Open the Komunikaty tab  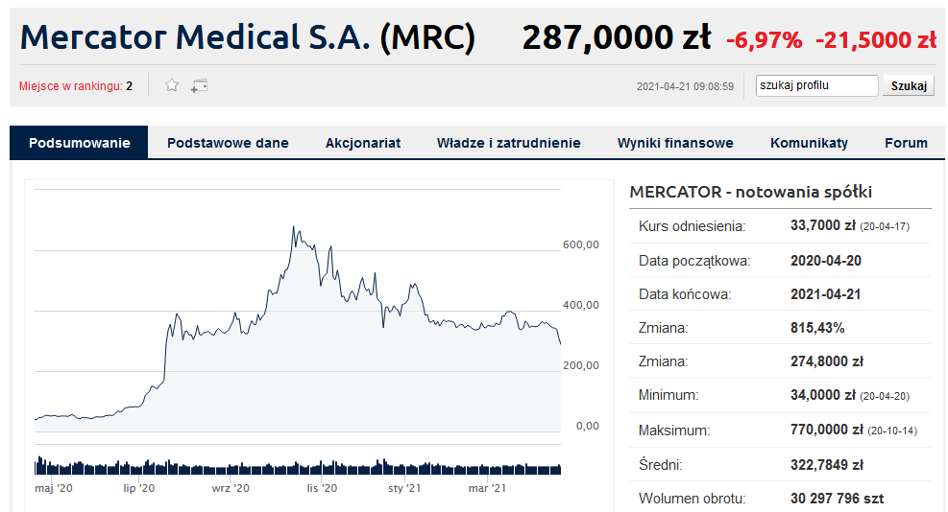point(809,143)
